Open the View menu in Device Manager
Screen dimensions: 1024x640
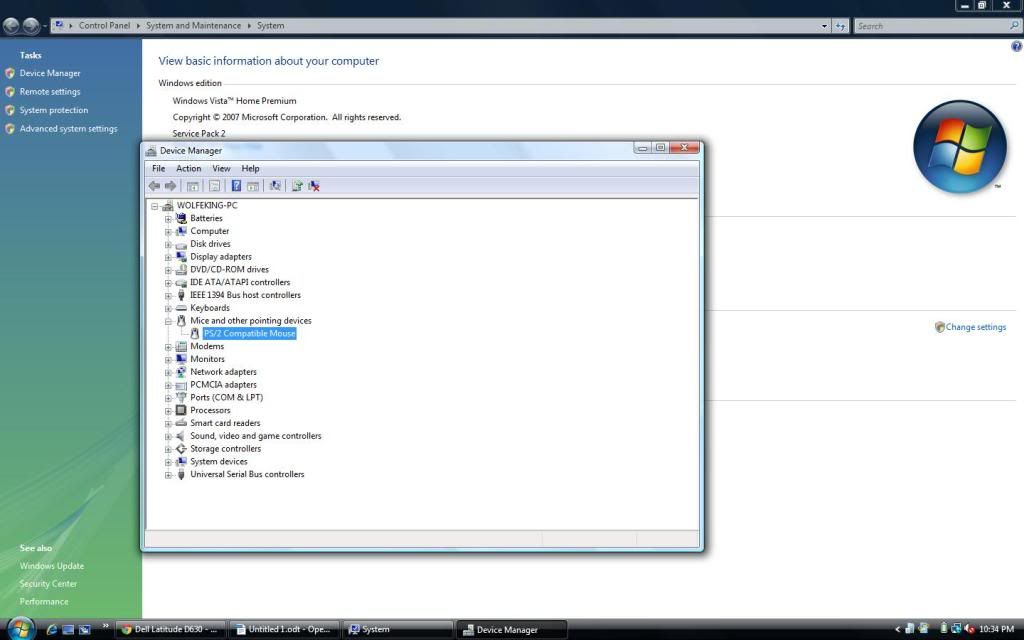click(x=221, y=168)
